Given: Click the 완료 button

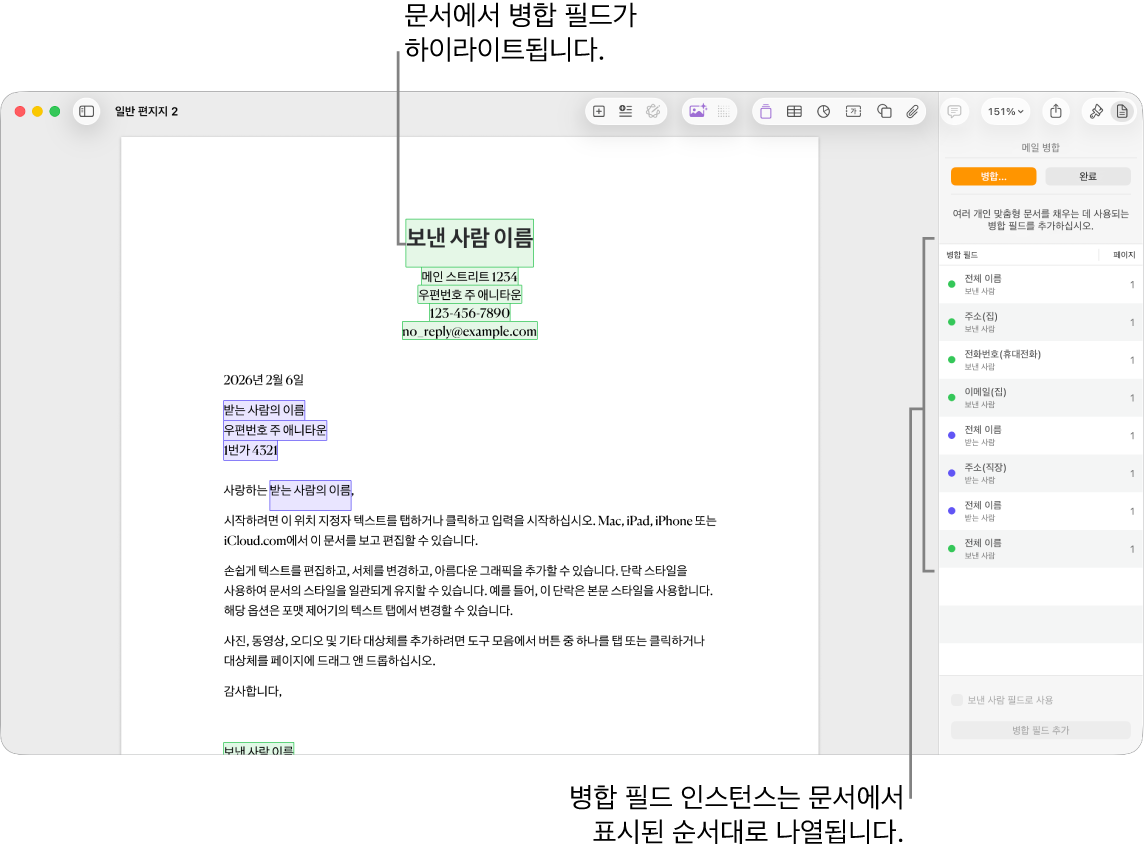Looking at the screenshot, I should (x=1088, y=176).
